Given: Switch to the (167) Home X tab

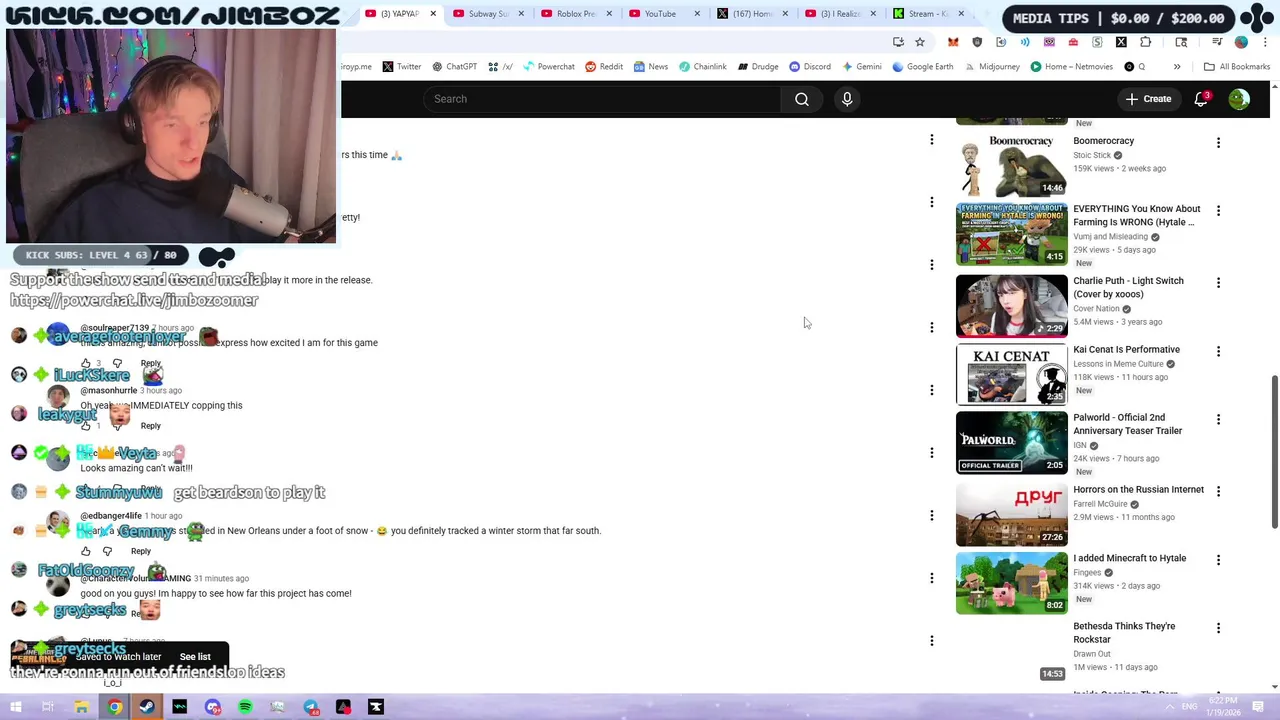Looking at the screenshot, I should (x=746, y=14).
